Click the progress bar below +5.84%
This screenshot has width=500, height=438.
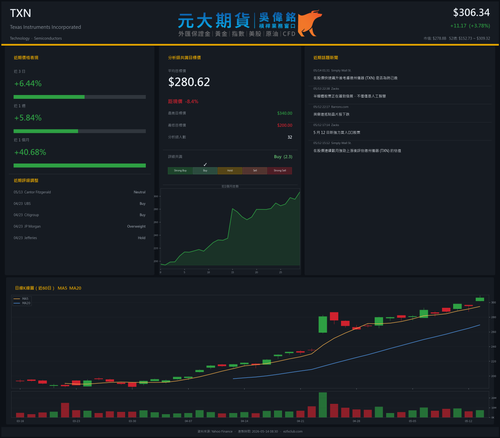point(80,131)
